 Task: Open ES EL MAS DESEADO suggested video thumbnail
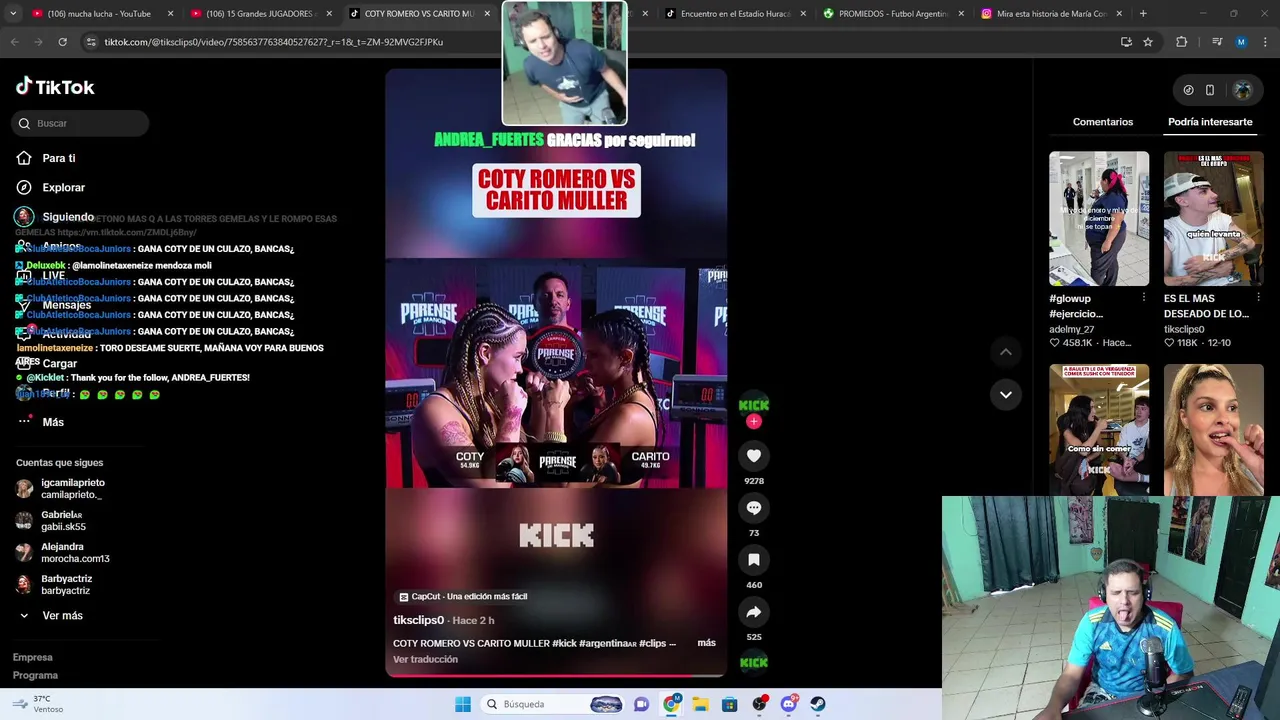pos(1213,218)
